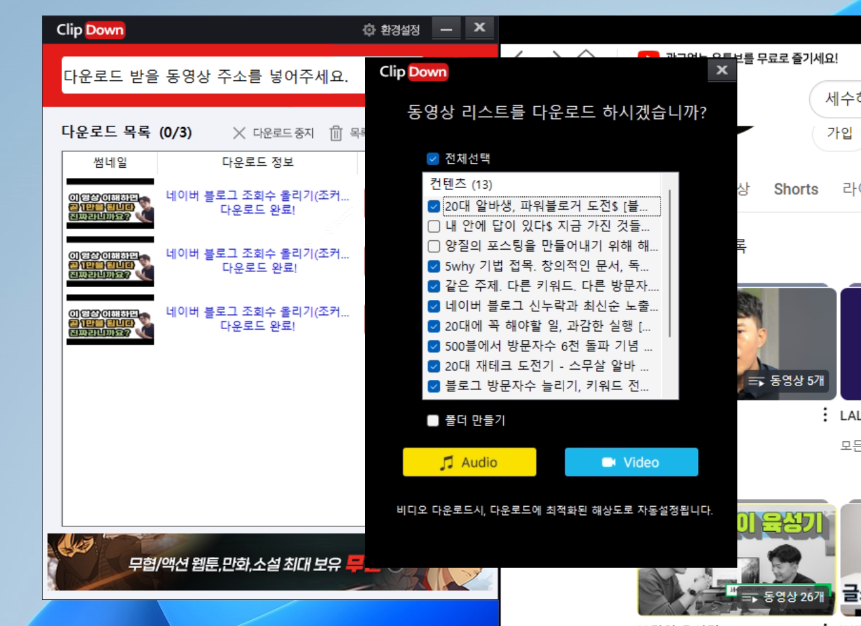Download the list as Audio

coord(469,462)
